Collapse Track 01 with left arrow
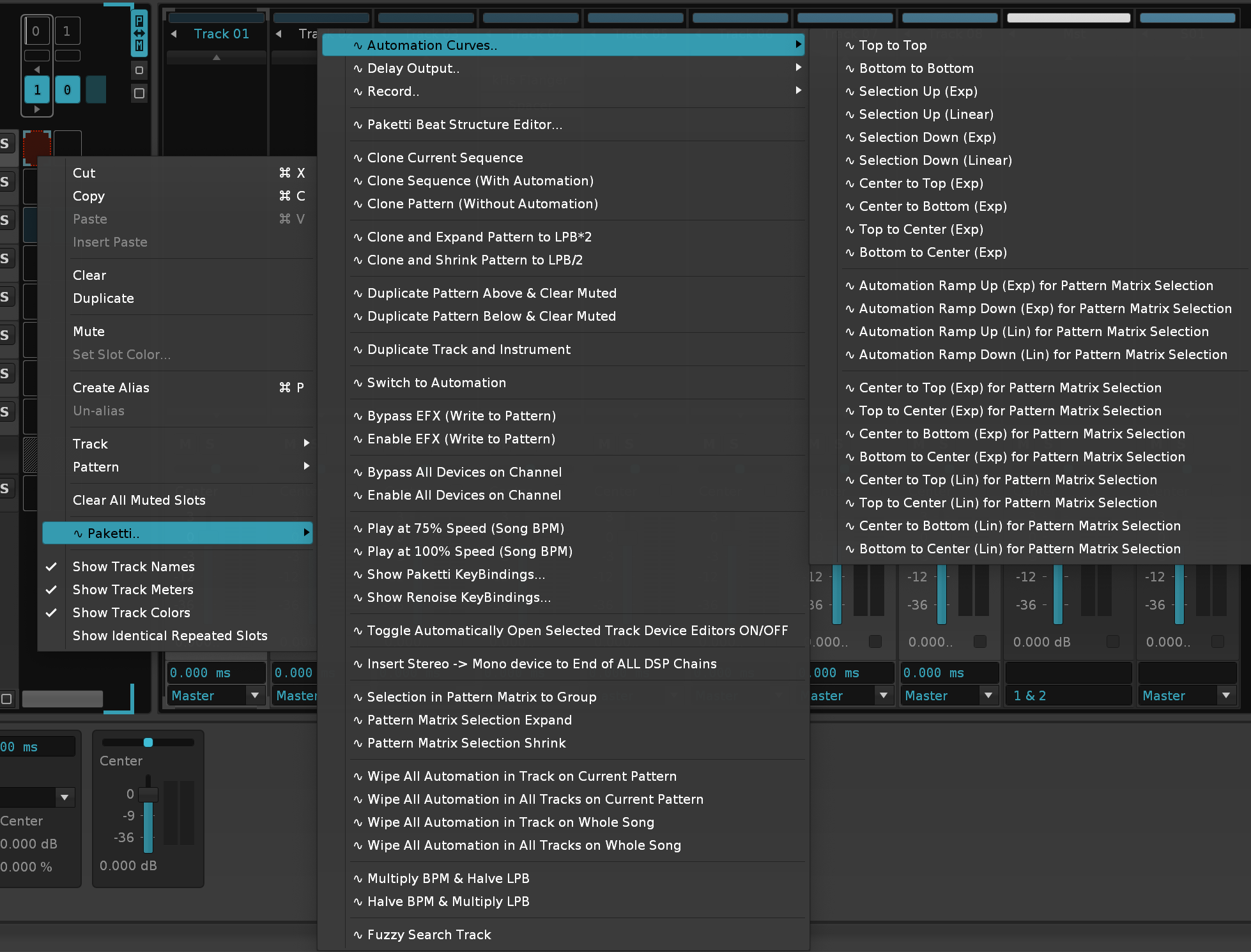1251x952 pixels. 174,34
